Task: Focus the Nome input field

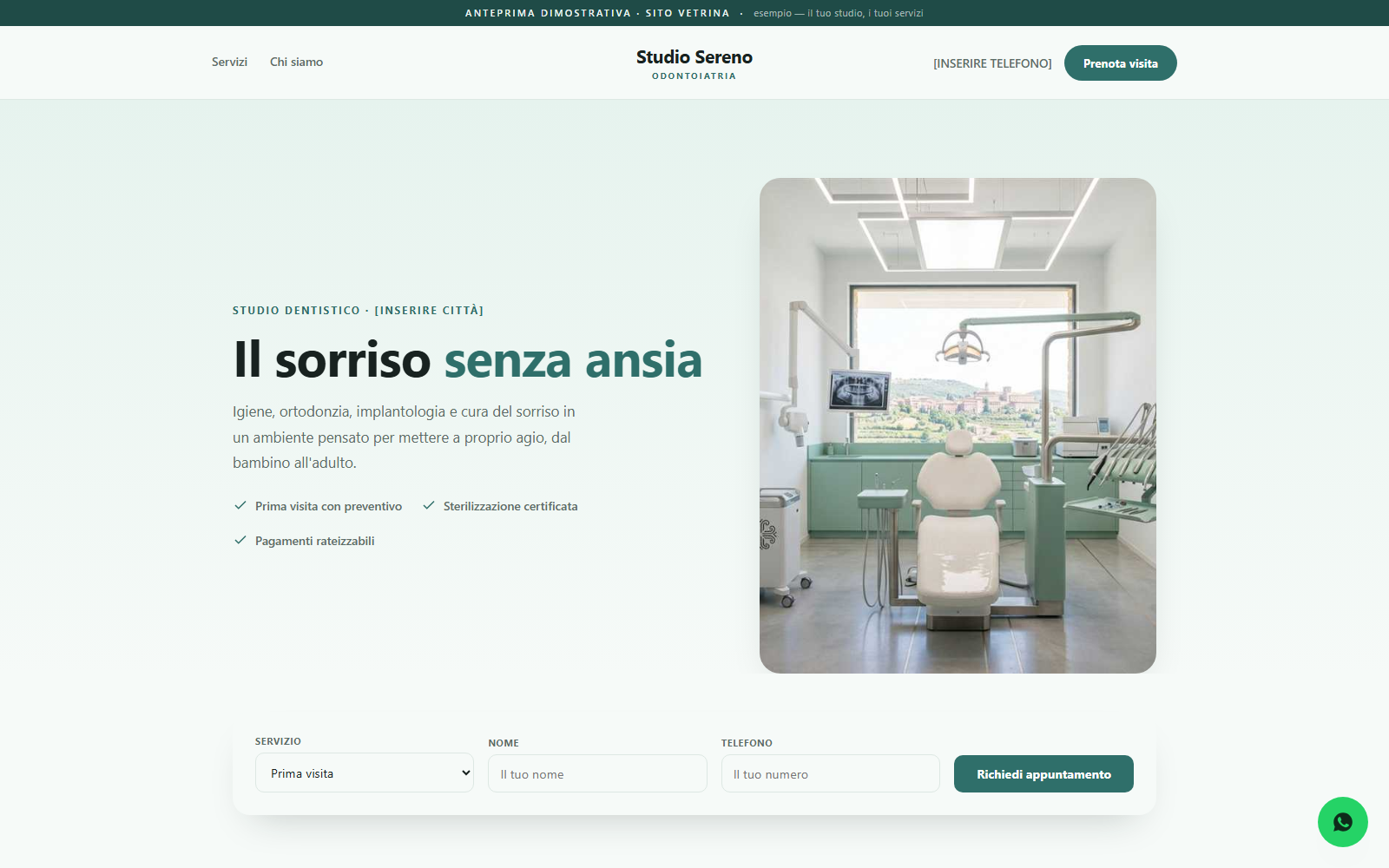Action: click(597, 773)
